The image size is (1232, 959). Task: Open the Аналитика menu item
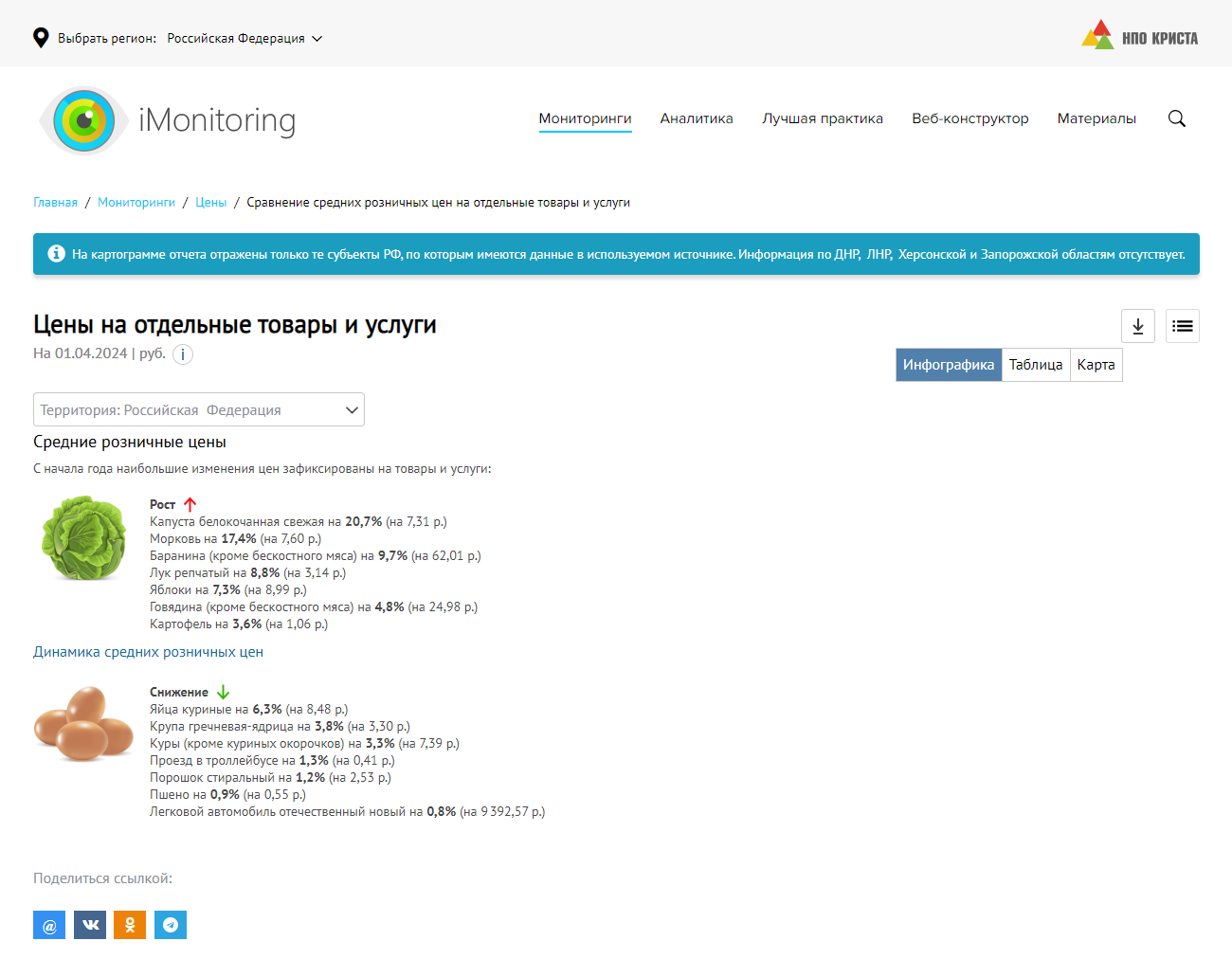coord(696,118)
